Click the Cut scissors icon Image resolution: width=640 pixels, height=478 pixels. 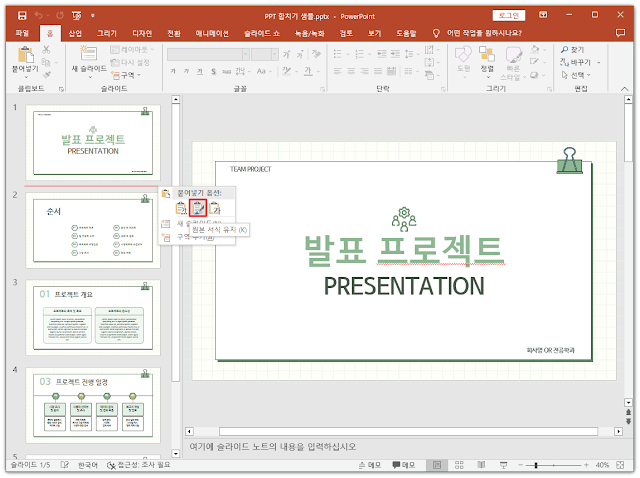pyautogui.click(x=46, y=50)
